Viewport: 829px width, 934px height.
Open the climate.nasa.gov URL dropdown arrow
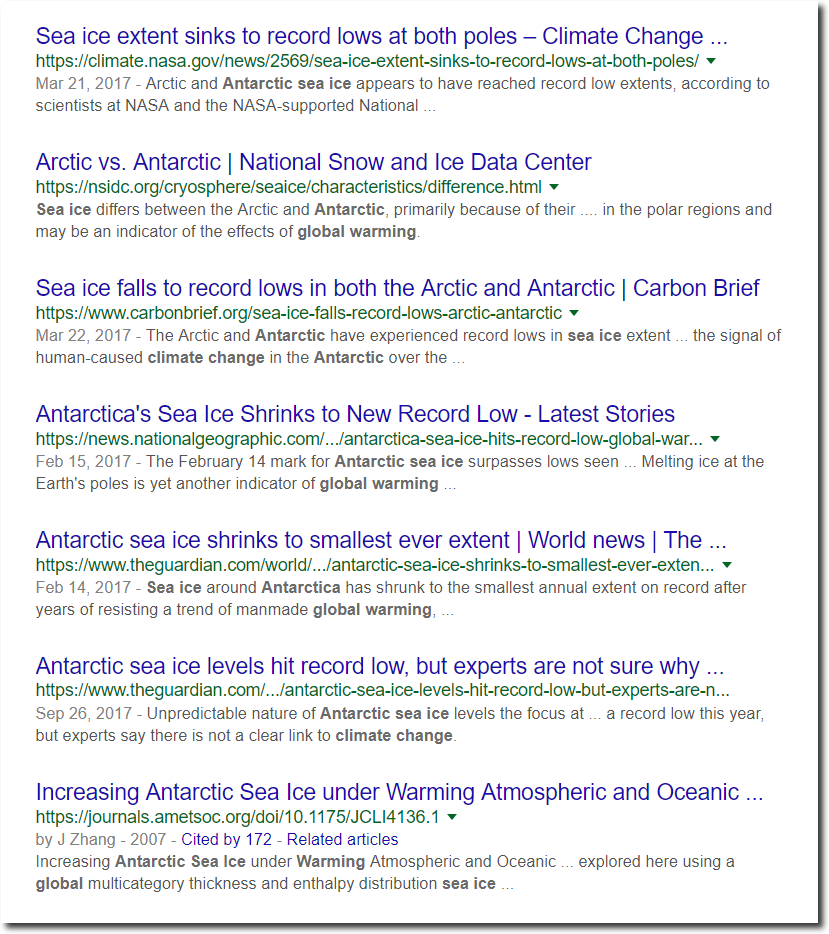711,61
